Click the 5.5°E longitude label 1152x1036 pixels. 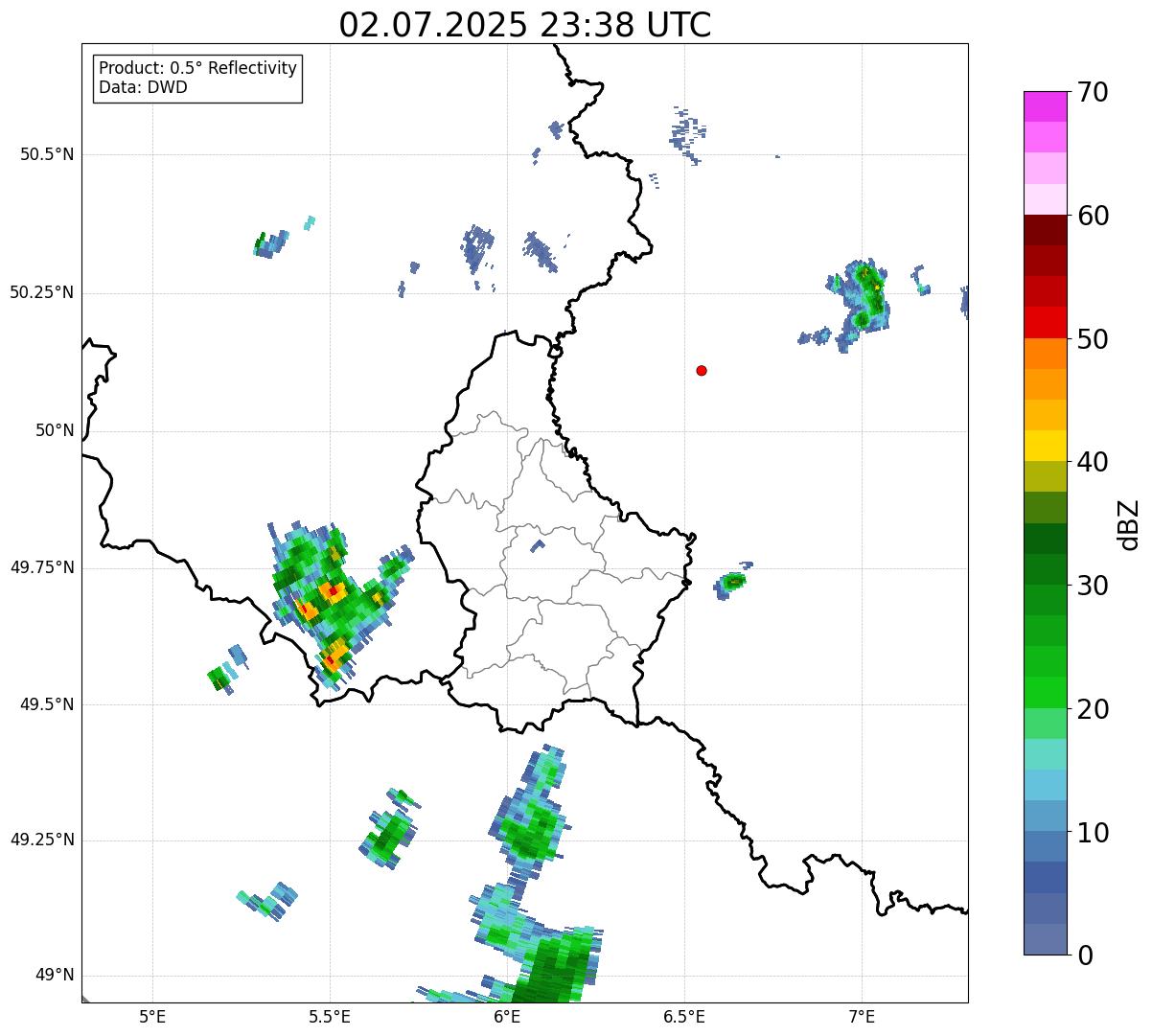(x=330, y=1016)
